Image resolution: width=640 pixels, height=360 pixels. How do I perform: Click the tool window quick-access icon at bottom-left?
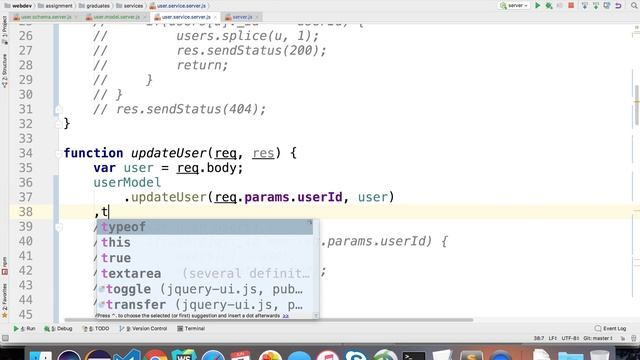pos(5,338)
